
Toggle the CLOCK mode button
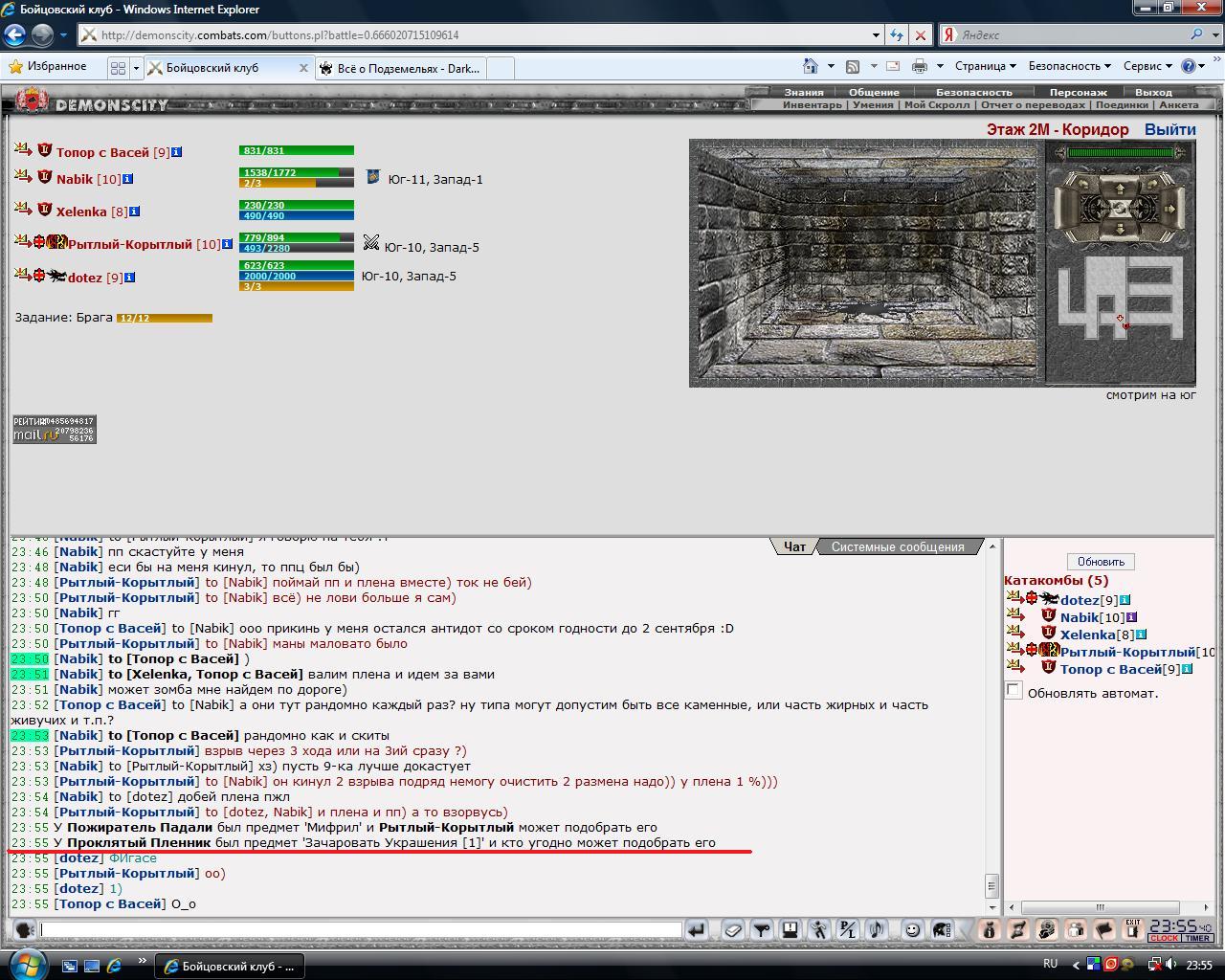tap(1165, 938)
